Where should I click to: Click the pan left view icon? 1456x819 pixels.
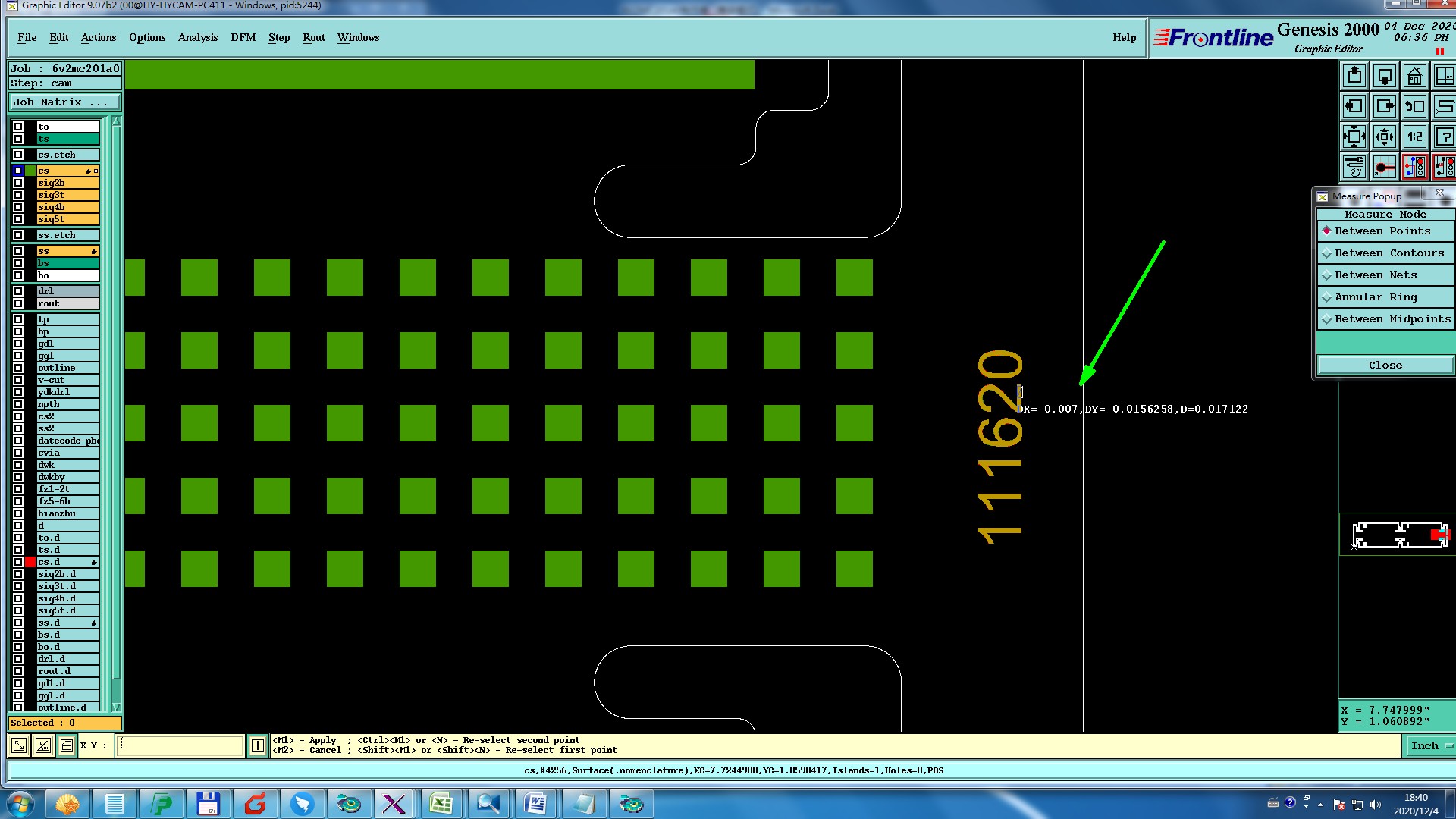(x=1354, y=107)
